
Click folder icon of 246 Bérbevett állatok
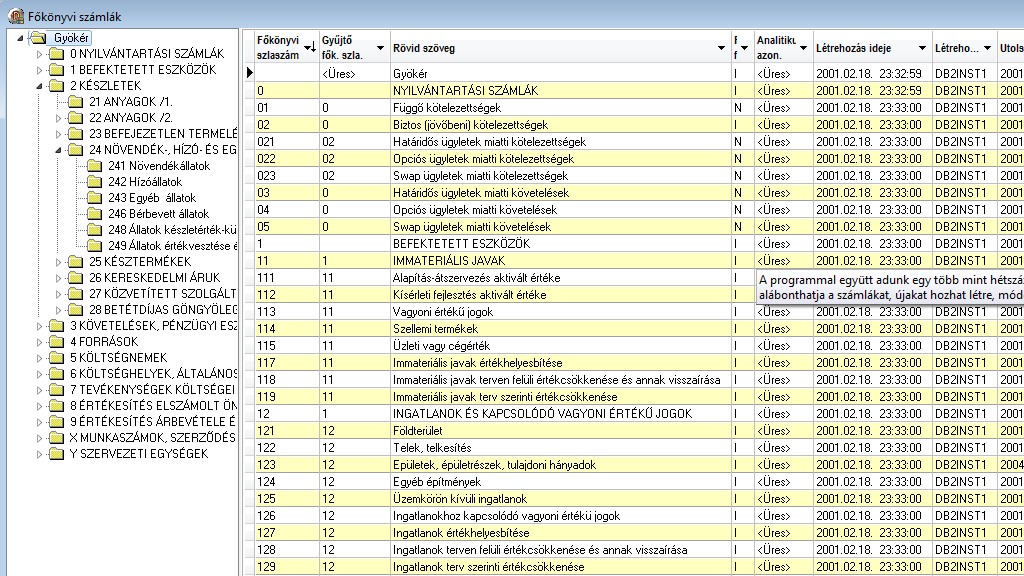tap(95, 214)
